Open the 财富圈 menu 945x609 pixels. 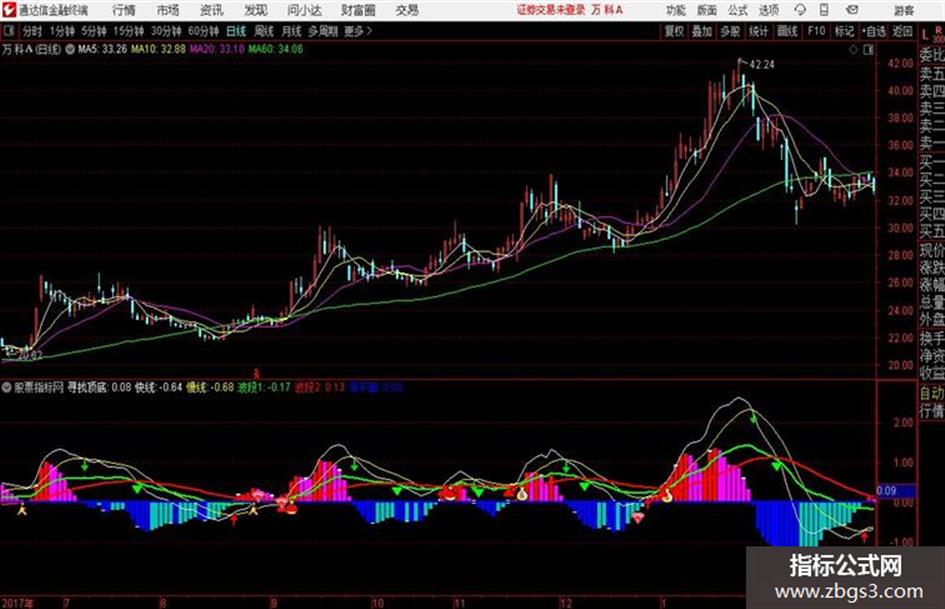[x=358, y=10]
